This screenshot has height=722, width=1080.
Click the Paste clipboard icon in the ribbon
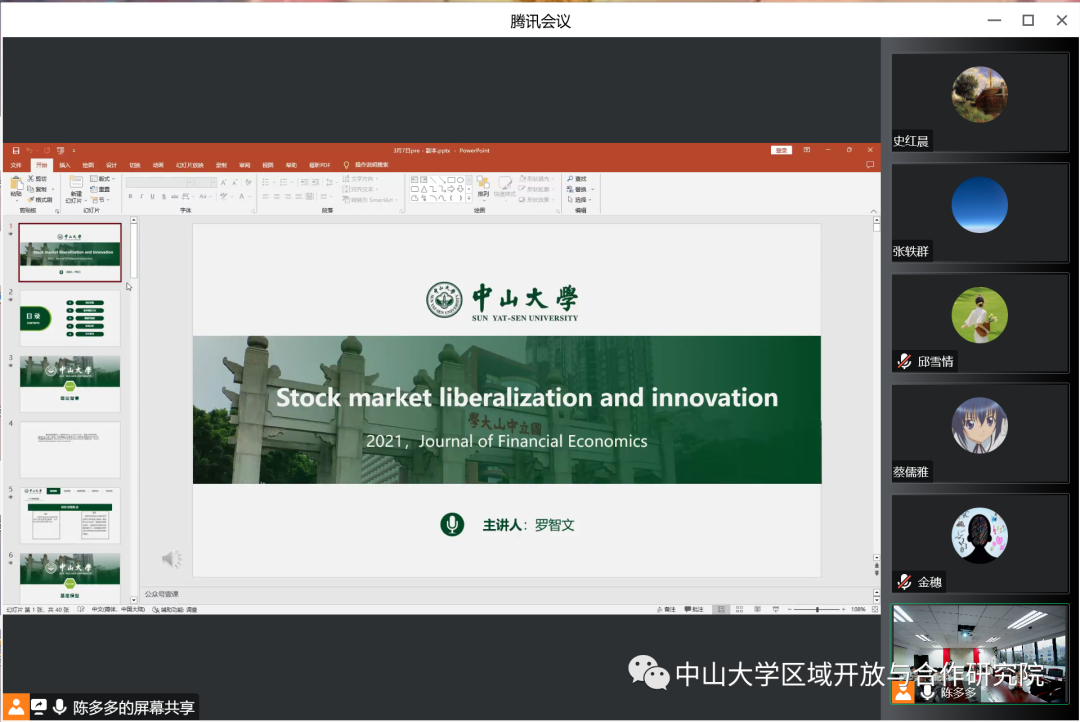tap(17, 183)
